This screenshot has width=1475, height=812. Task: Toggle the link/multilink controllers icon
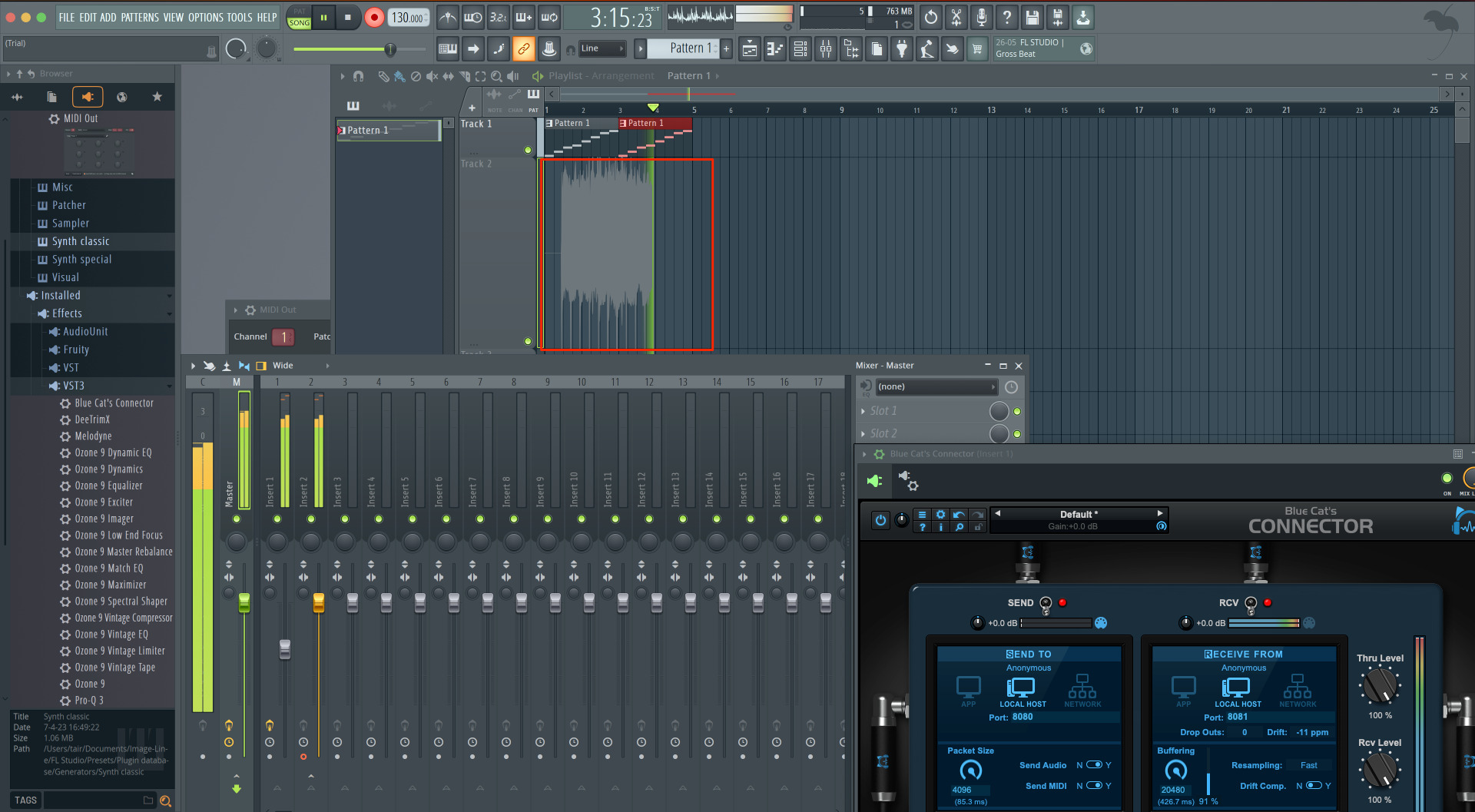[x=524, y=49]
